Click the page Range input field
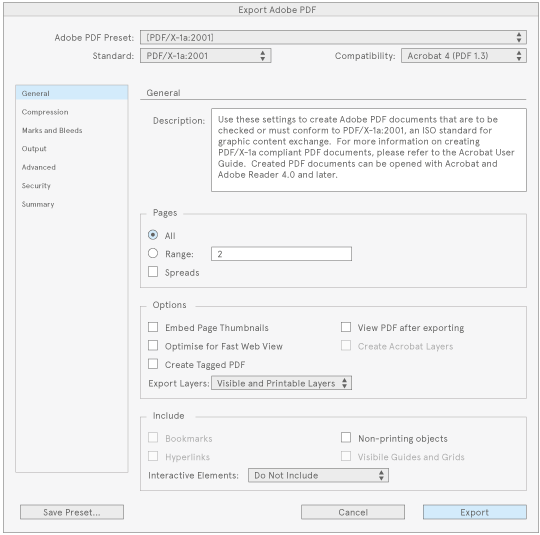Screen dimensions: 540x535 coord(281,254)
